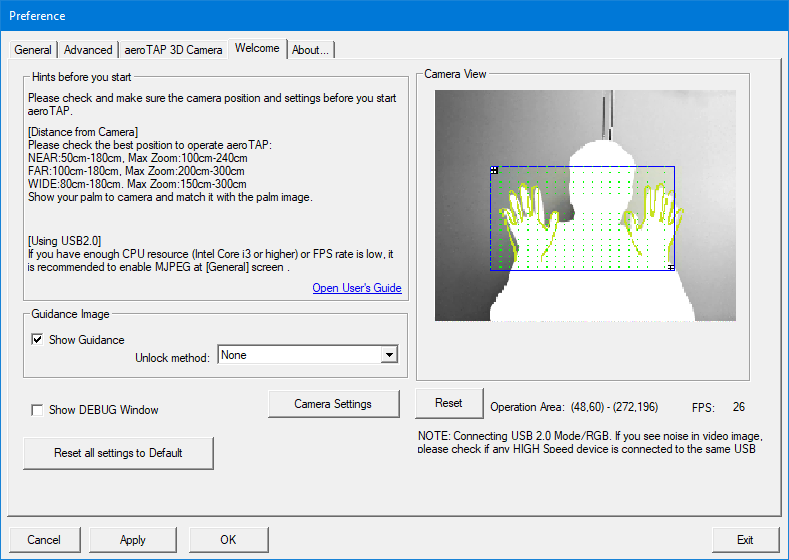Click the Reset operation area button

(449, 403)
